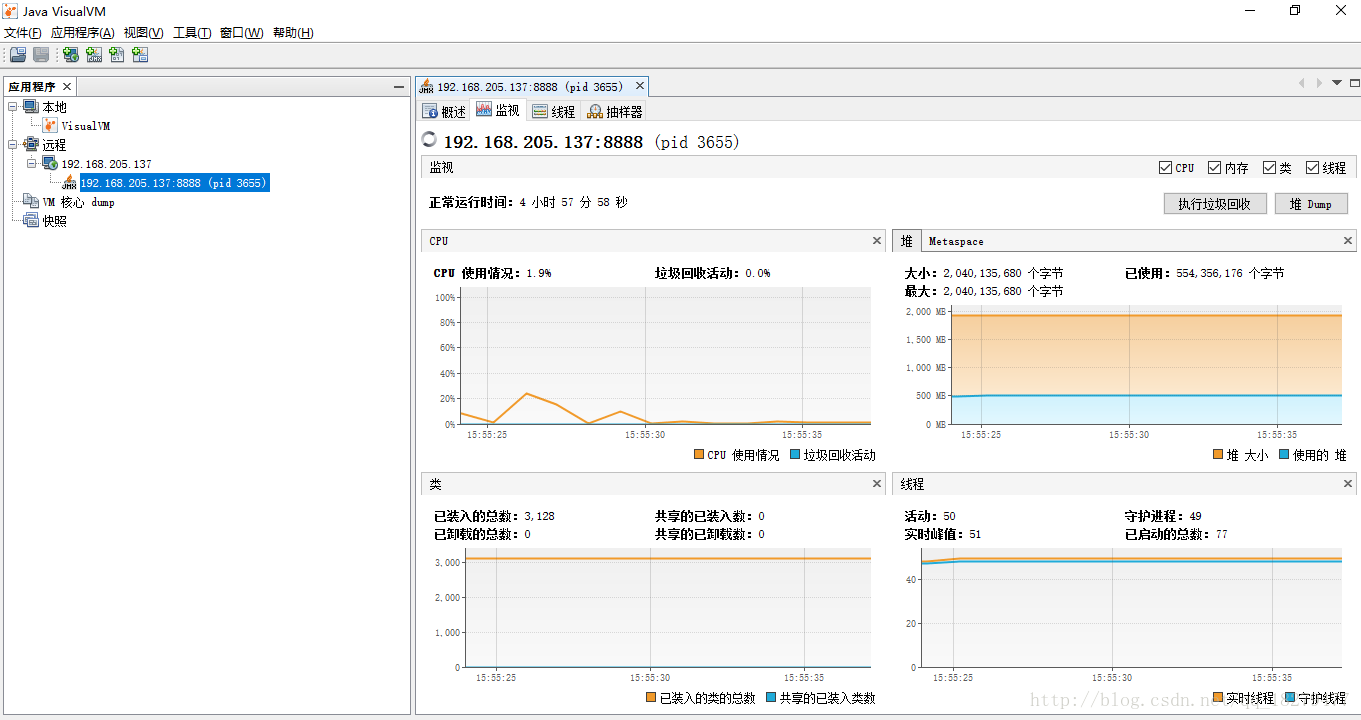Open the 帮助(H) menu

pyautogui.click(x=293, y=33)
